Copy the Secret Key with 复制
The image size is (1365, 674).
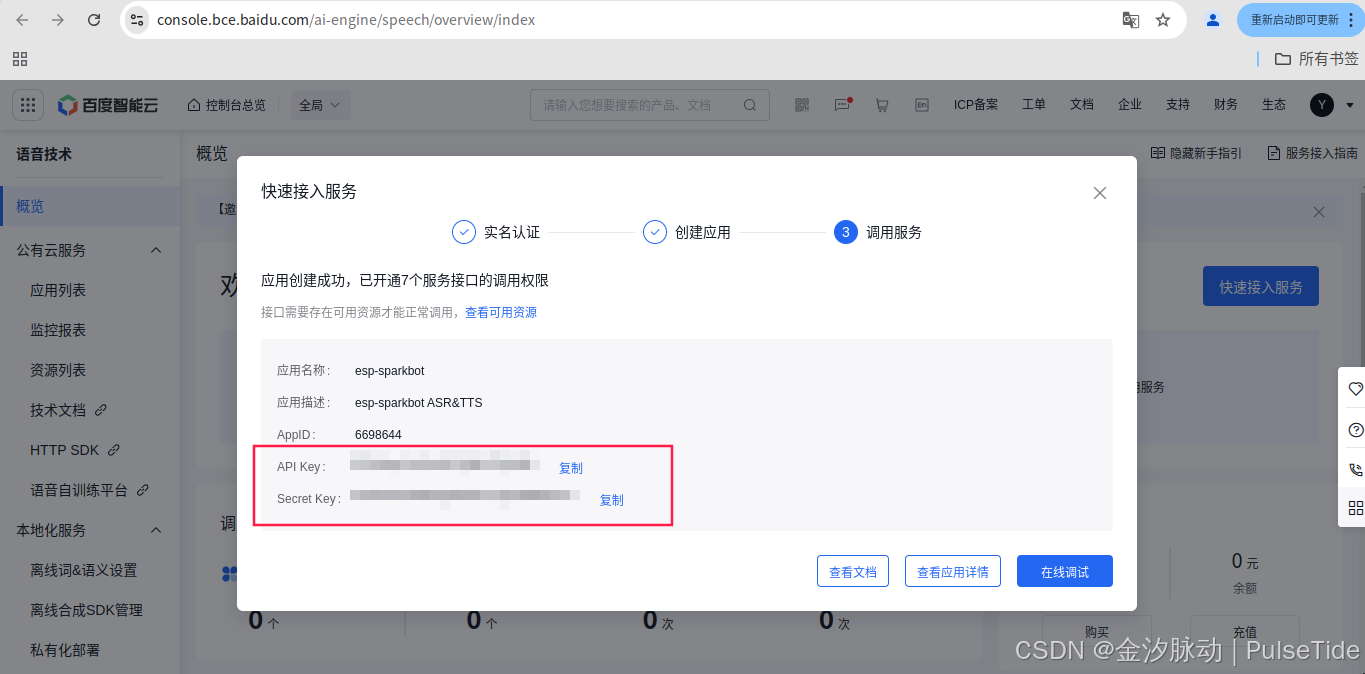611,500
